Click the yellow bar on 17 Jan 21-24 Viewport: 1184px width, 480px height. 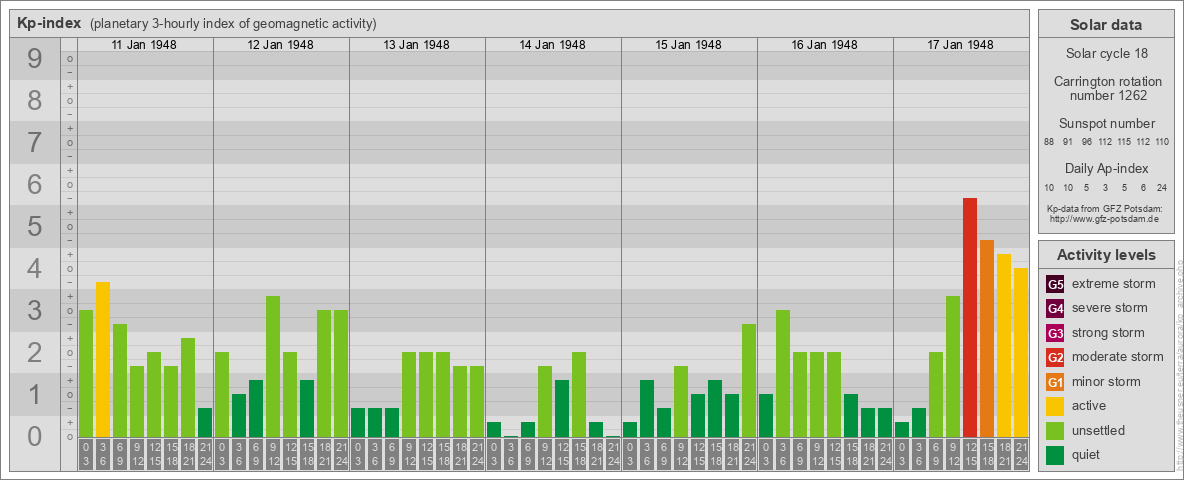point(1021,352)
